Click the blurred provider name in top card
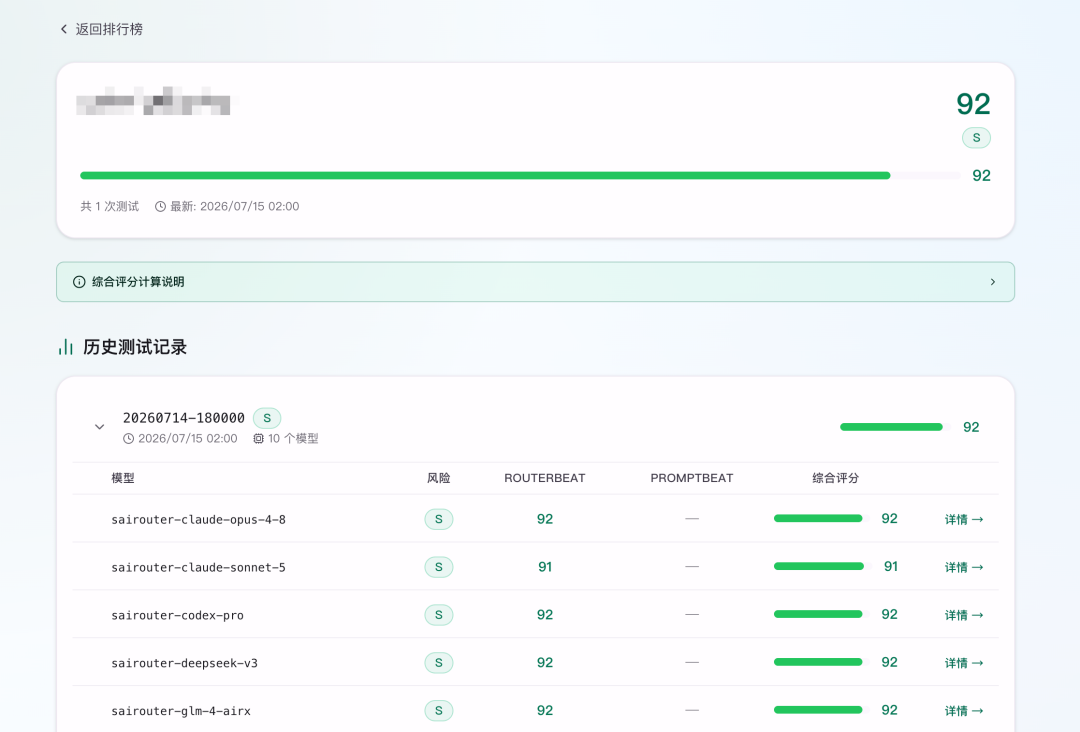The width and height of the screenshot is (1080, 732). coord(153,101)
